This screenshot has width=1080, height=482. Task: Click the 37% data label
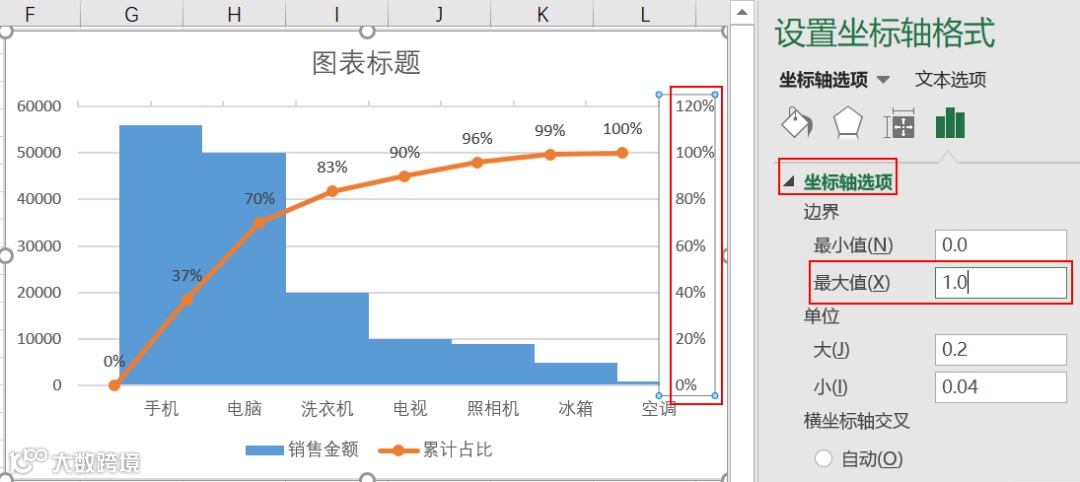(187, 276)
